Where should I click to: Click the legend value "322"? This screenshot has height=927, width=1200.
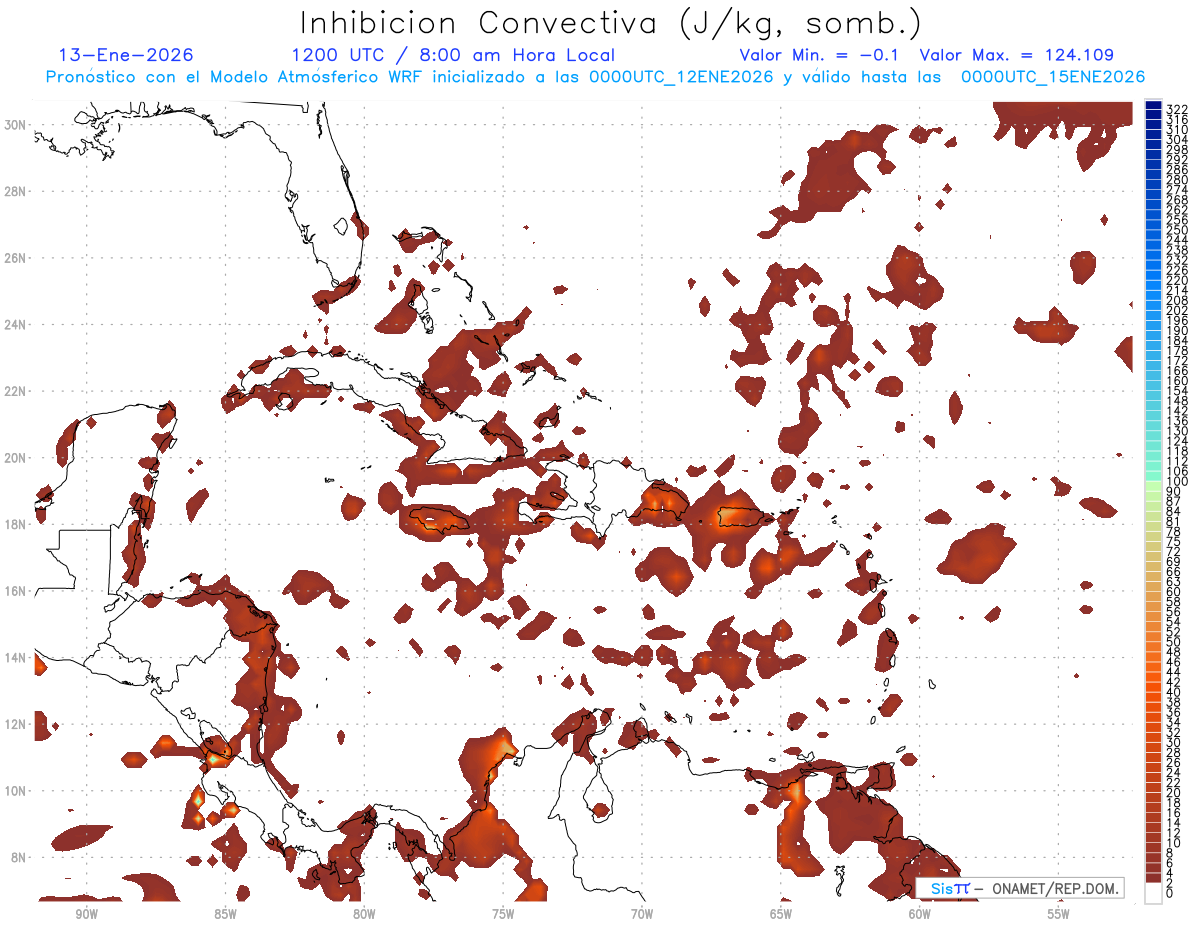pyautogui.click(x=1177, y=108)
